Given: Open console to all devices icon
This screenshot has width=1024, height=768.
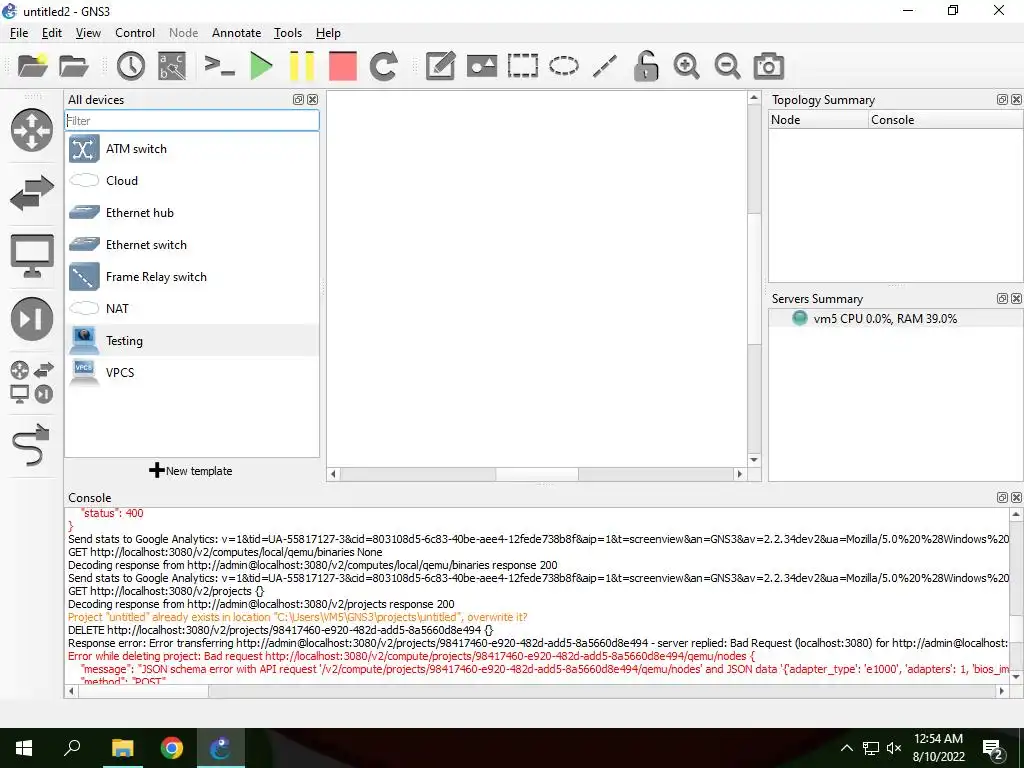Looking at the screenshot, I should click(219, 66).
